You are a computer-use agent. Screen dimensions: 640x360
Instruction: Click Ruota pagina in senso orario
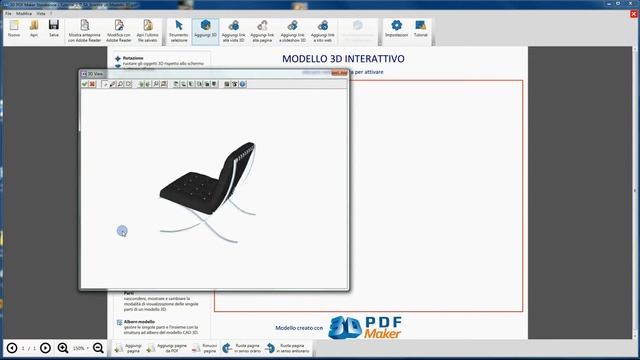[x=241, y=348]
